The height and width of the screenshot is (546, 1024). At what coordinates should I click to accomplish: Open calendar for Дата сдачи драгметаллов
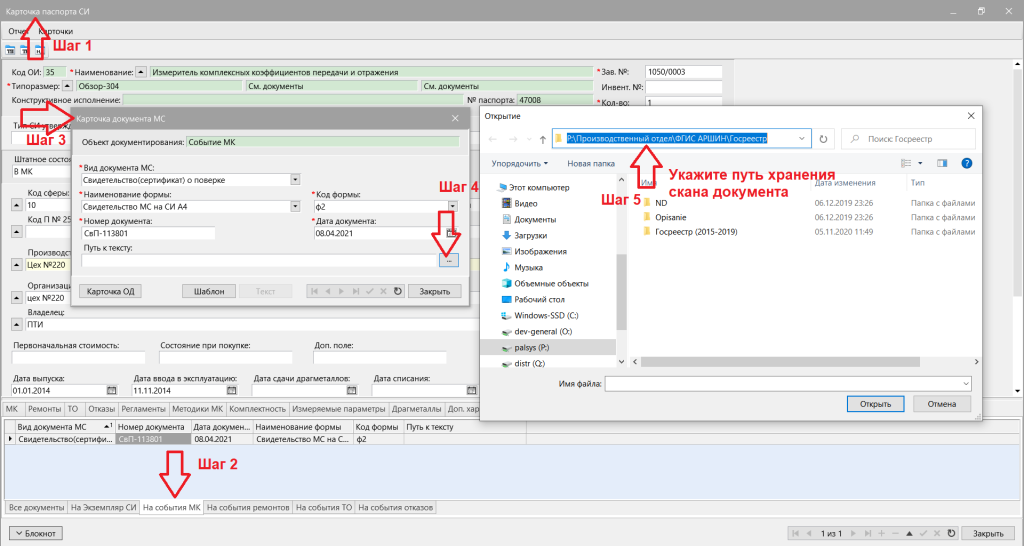click(352, 391)
